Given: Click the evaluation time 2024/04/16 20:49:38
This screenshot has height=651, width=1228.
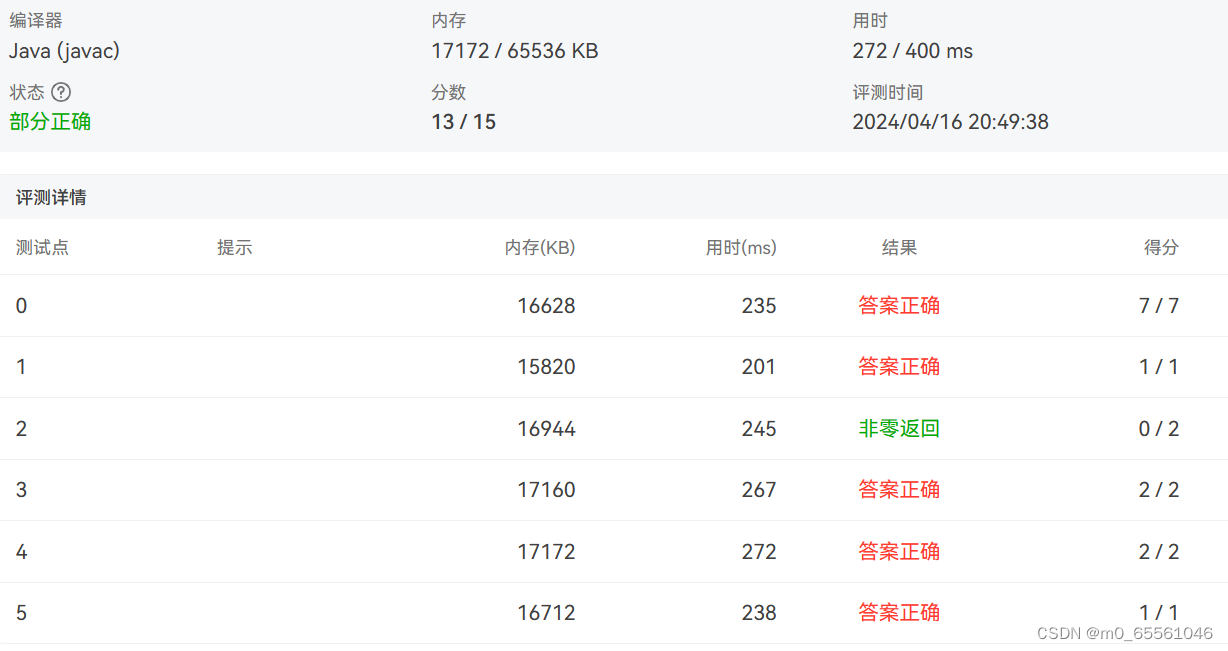Looking at the screenshot, I should (x=950, y=121).
